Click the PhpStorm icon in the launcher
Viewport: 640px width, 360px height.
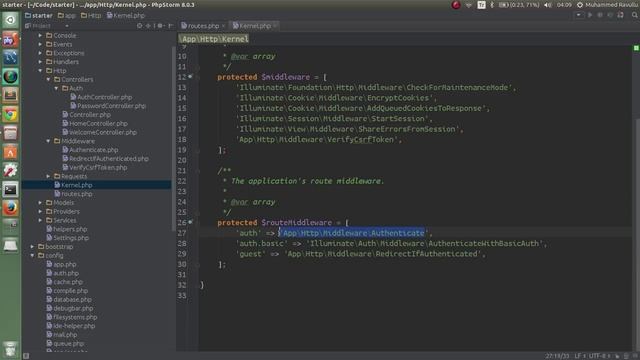pyautogui.click(x=10, y=40)
